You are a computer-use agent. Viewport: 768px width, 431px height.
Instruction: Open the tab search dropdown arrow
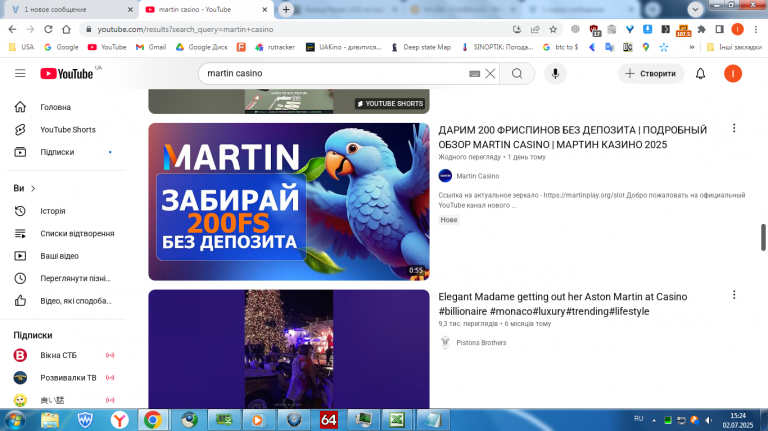(695, 9)
